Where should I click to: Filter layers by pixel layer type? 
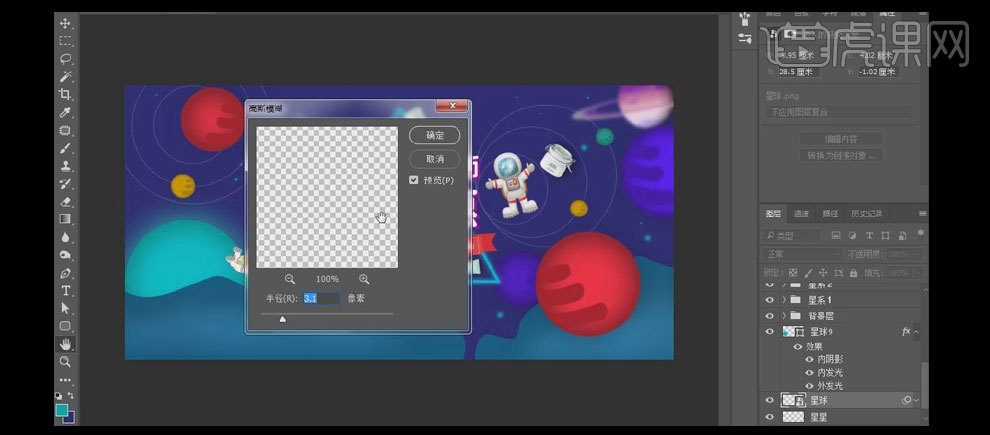point(836,235)
